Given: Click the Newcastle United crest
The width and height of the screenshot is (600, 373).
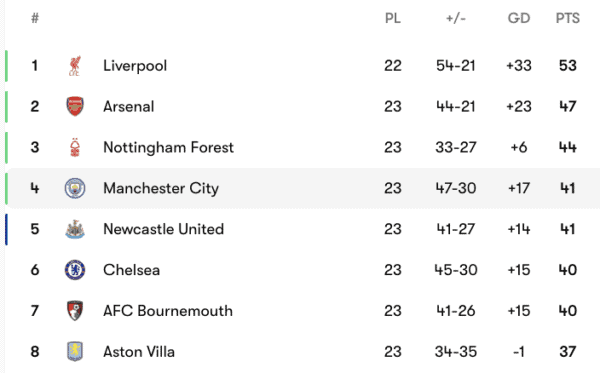Looking at the screenshot, I should (x=75, y=229).
